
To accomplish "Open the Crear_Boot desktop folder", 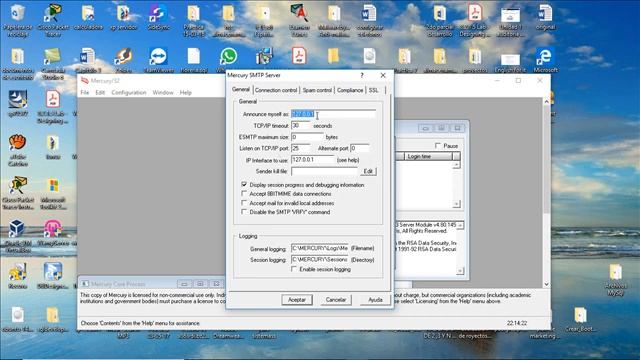I will [580, 315].
